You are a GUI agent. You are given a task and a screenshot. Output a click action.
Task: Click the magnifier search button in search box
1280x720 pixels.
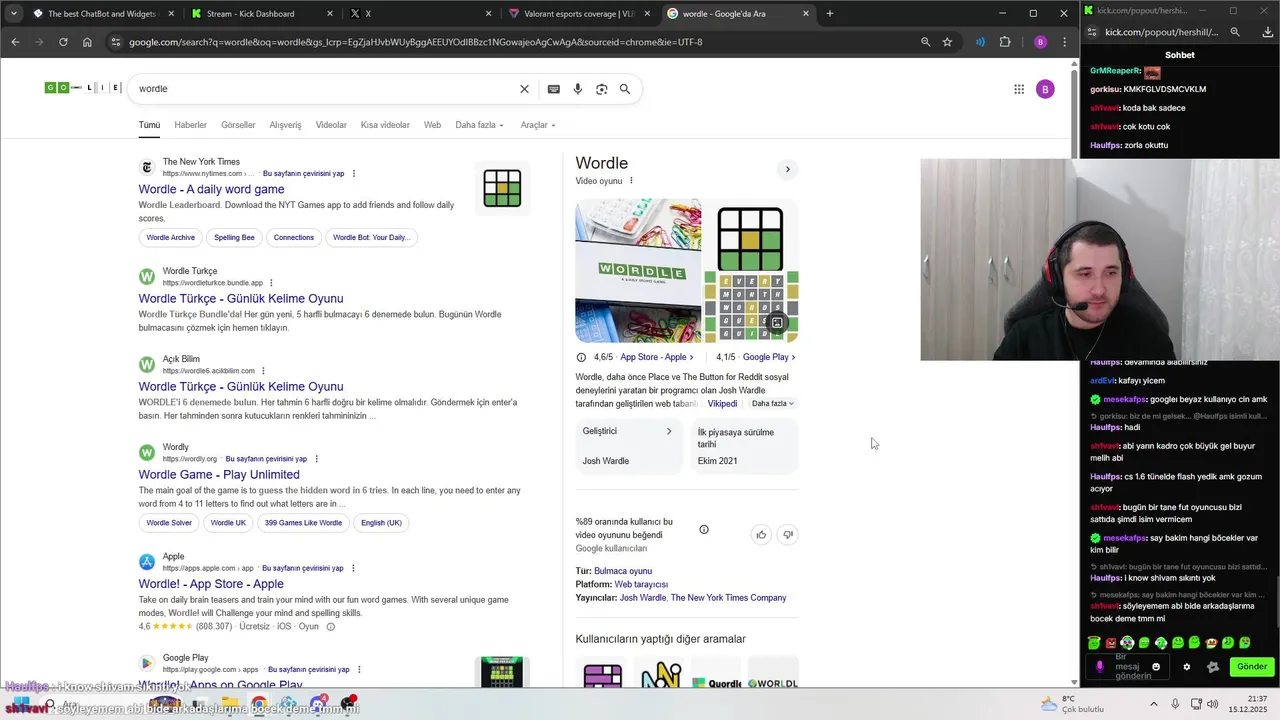[x=625, y=89]
